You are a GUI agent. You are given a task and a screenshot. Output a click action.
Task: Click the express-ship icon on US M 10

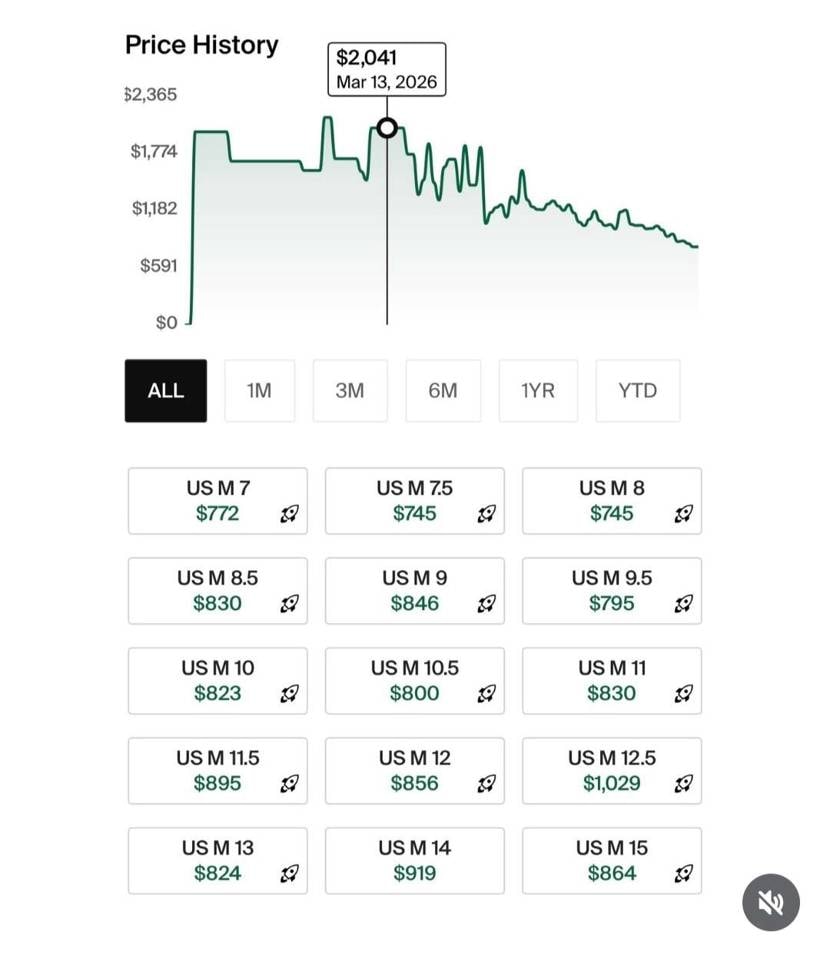(x=290, y=694)
